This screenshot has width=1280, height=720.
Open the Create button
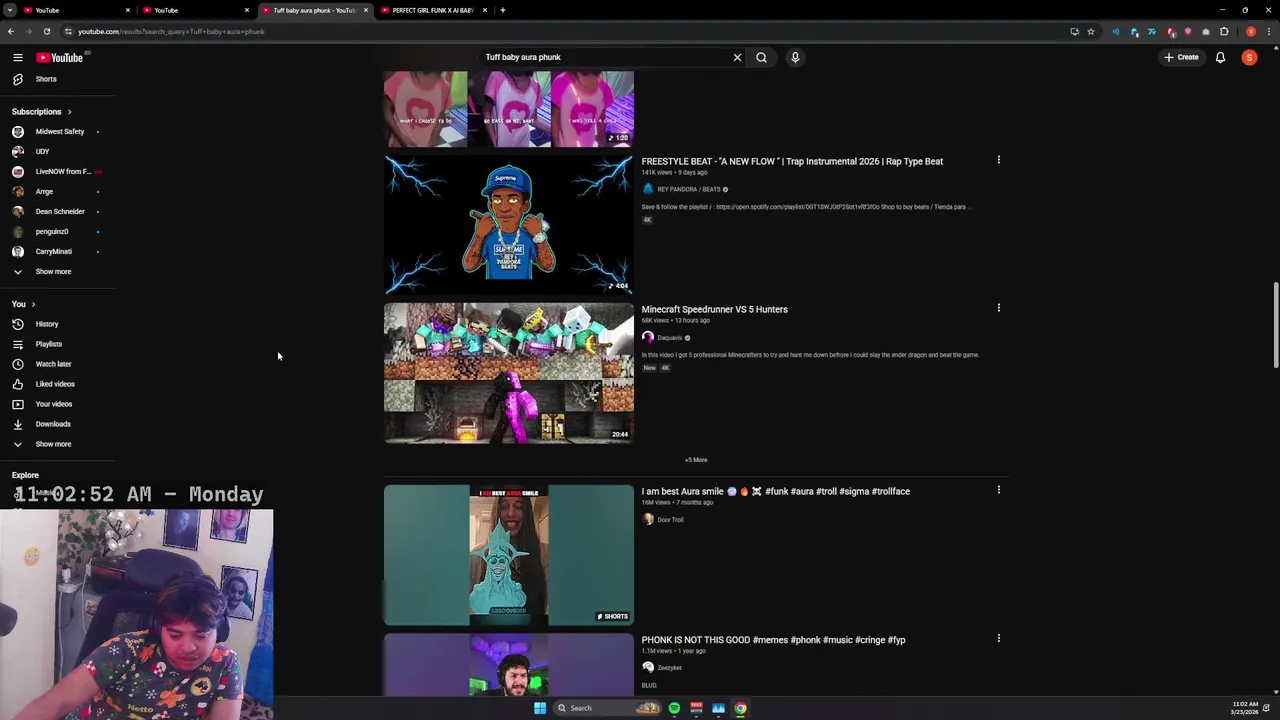pyautogui.click(x=1181, y=57)
